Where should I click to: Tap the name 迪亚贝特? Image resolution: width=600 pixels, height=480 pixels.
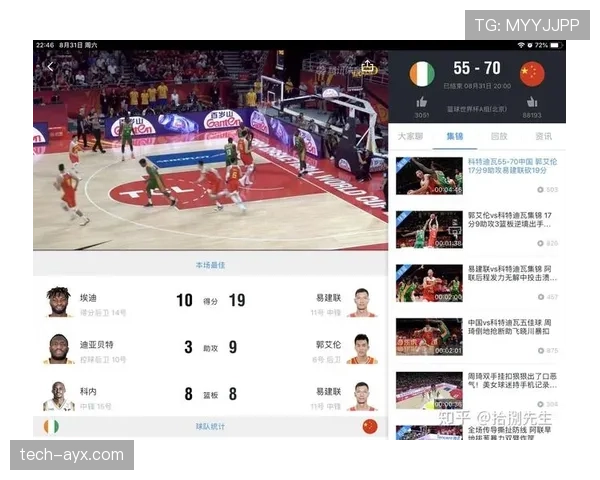coord(96,344)
